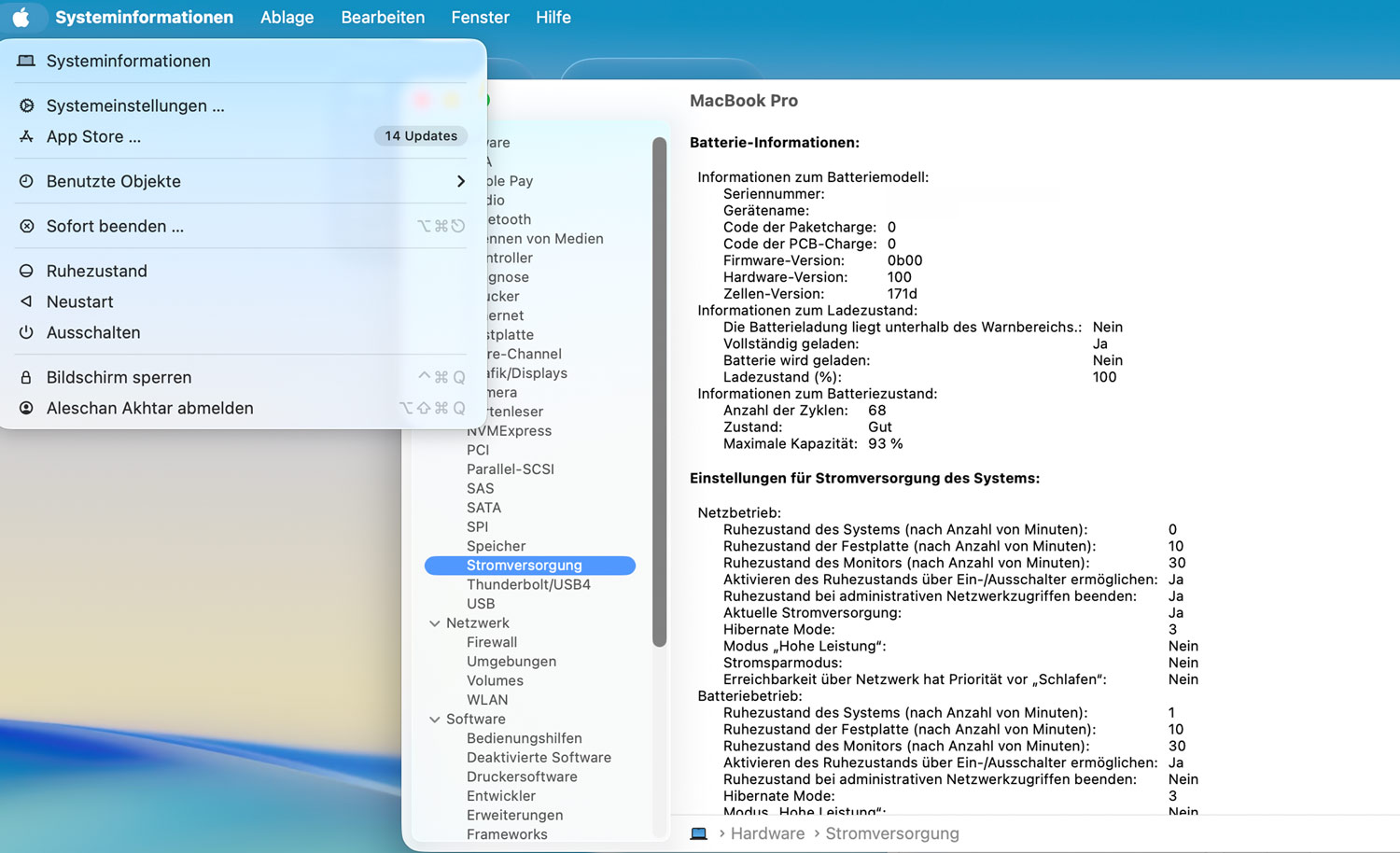Expand the Benutzte Objekte submenu arrow
Viewport: 1400px width, 853px height.
[460, 181]
